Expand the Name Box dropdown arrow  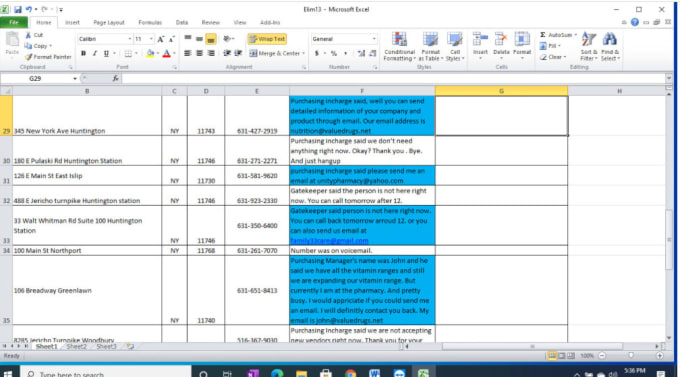[x=75, y=79]
